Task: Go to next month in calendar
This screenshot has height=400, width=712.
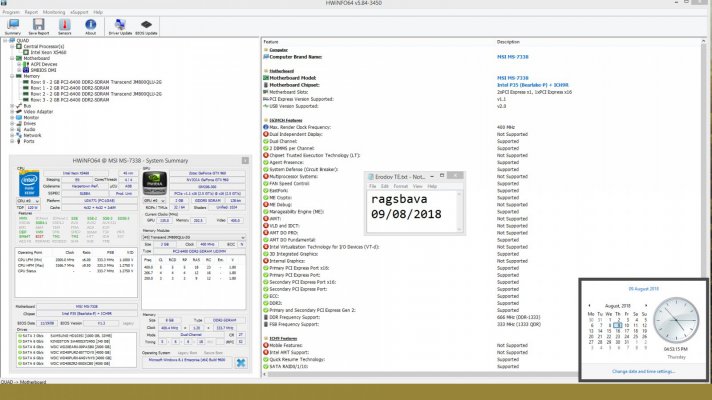Action: click(646, 306)
